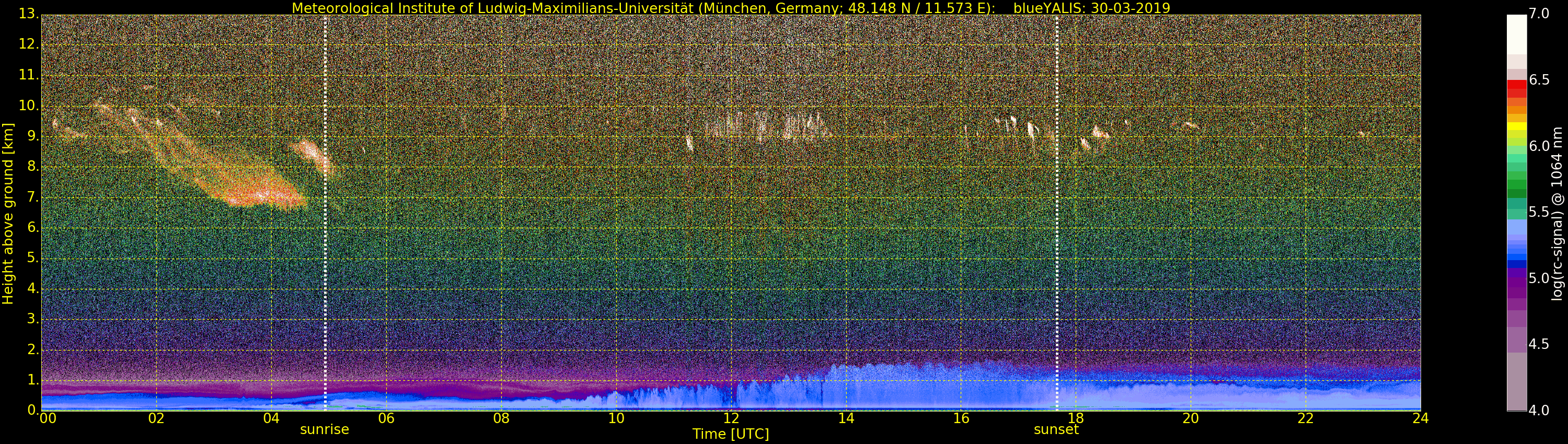Click the '10' time axis tick label
The height and width of the screenshot is (444, 1568).
(616, 418)
